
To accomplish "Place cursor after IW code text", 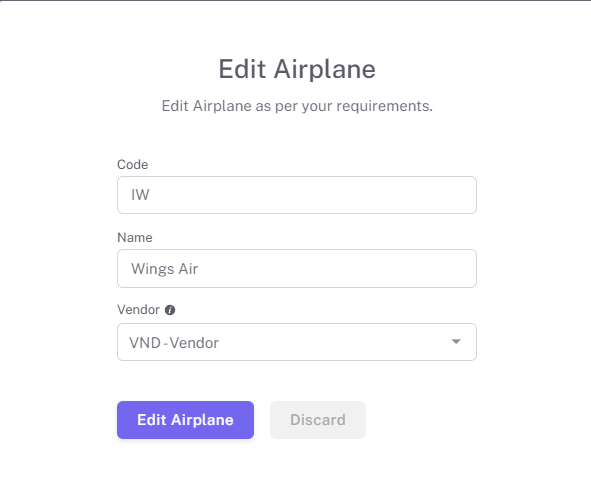I will pos(150,195).
